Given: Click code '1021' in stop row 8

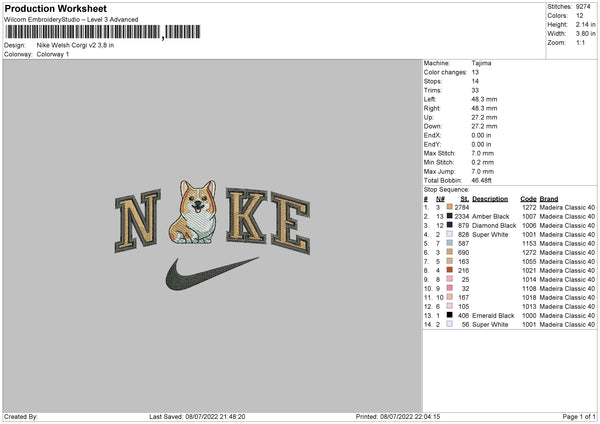Looking at the screenshot, I should (x=529, y=271).
